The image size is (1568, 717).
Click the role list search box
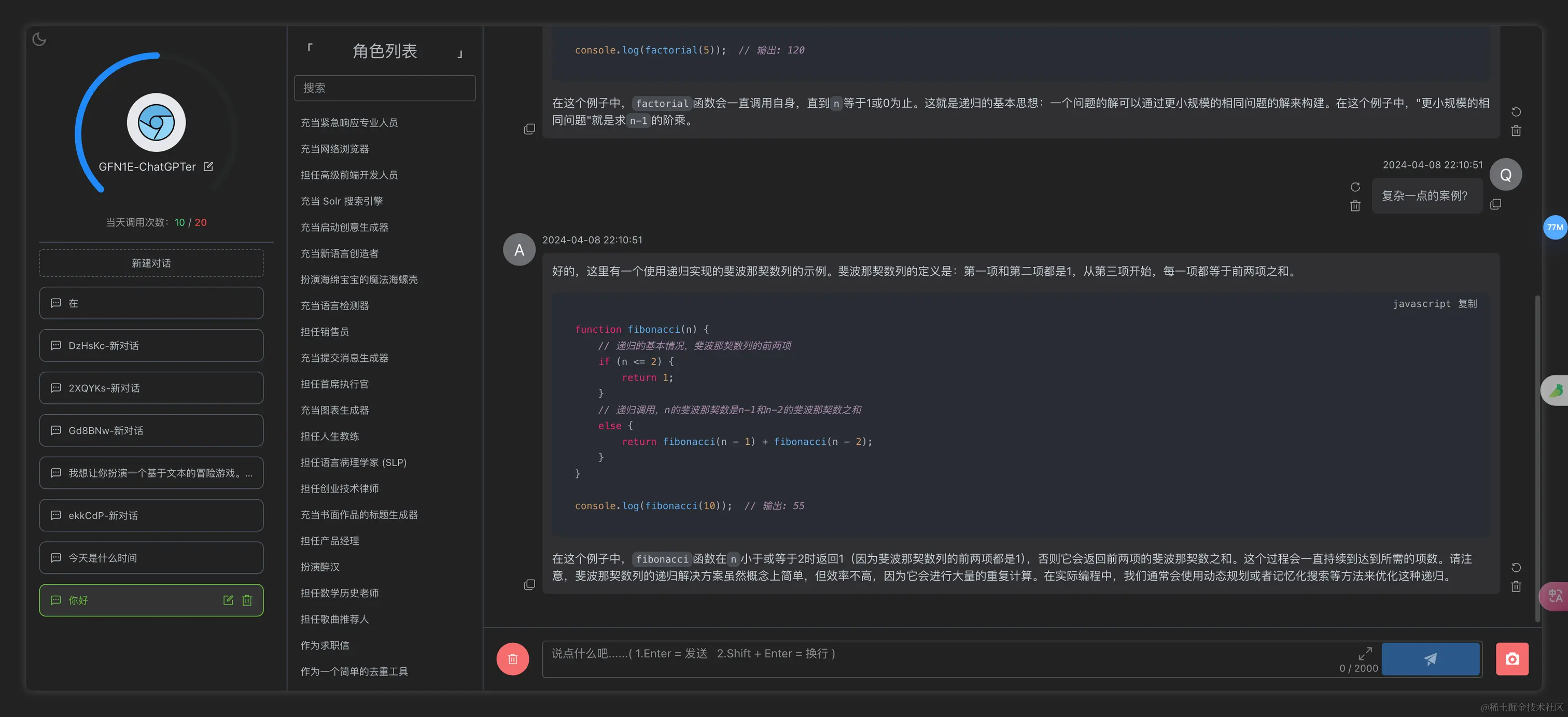pos(385,88)
